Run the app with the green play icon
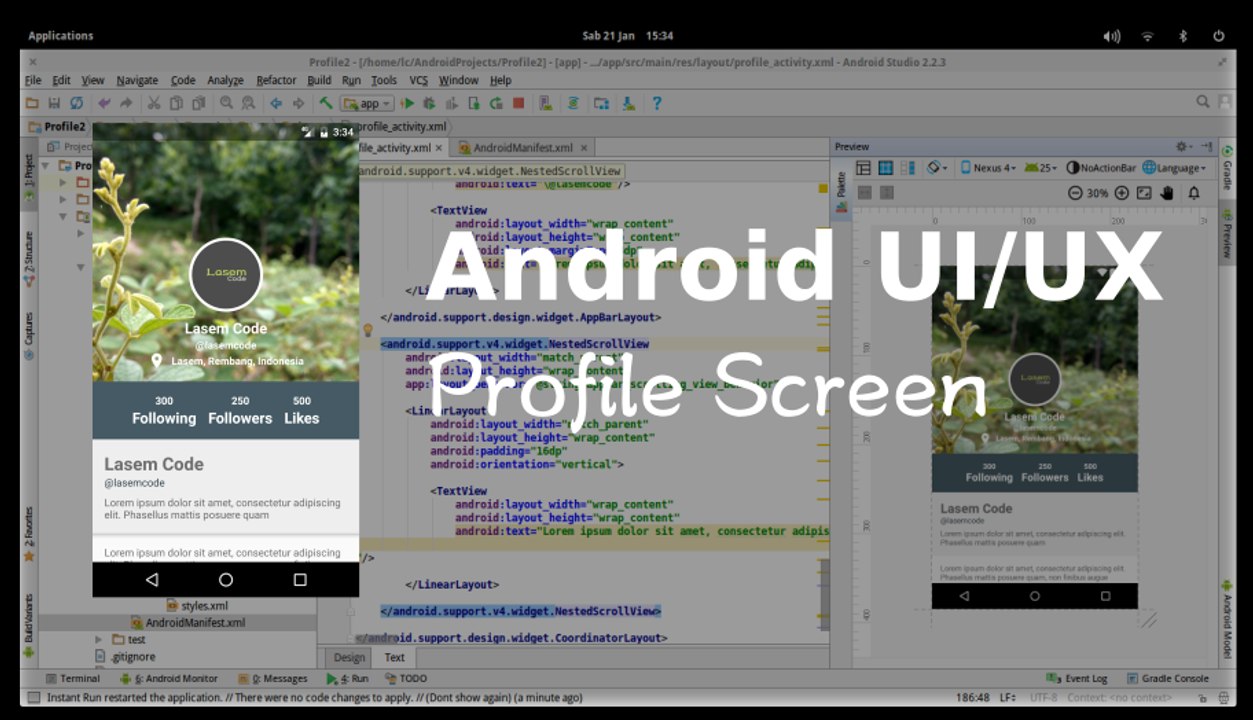Screen dimensions: 1253x720 click(x=407, y=103)
